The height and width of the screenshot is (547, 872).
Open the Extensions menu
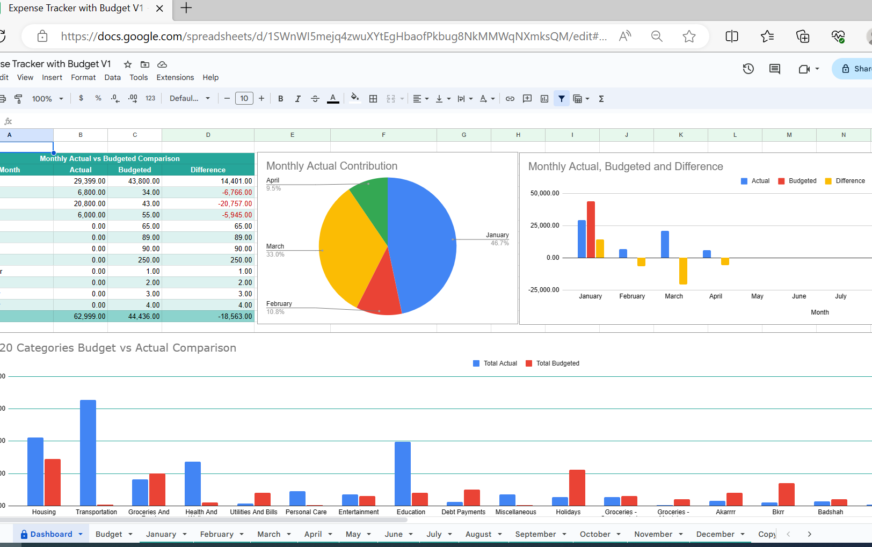175,77
